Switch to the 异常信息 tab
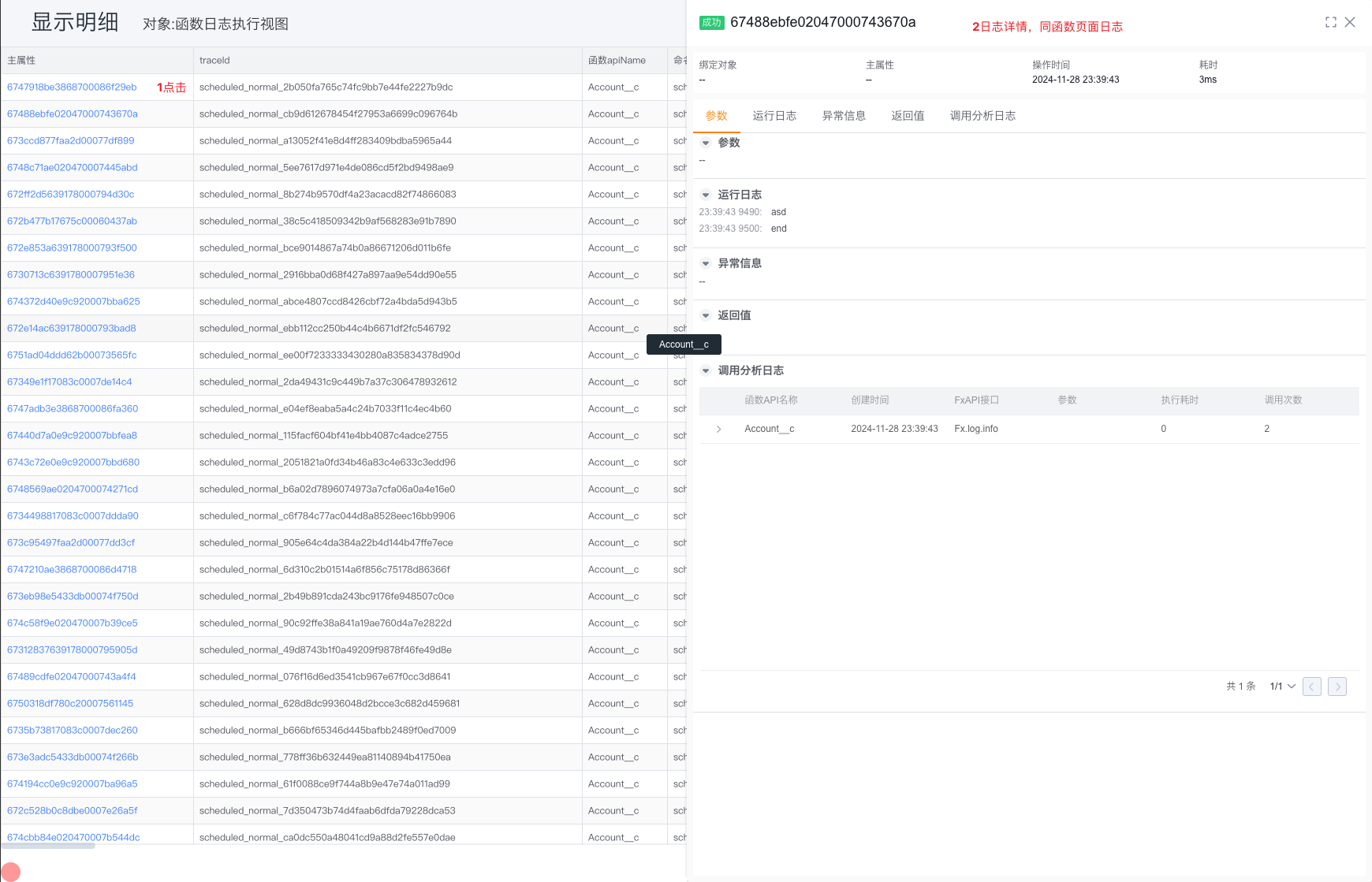 tap(844, 116)
